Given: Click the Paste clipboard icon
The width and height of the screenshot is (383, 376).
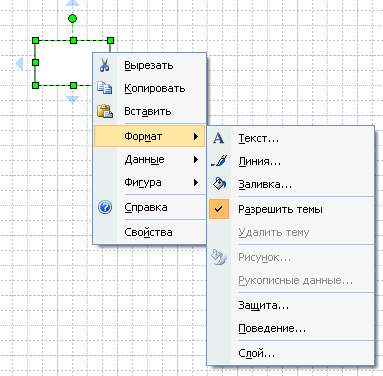Looking at the screenshot, I should pos(105,111).
